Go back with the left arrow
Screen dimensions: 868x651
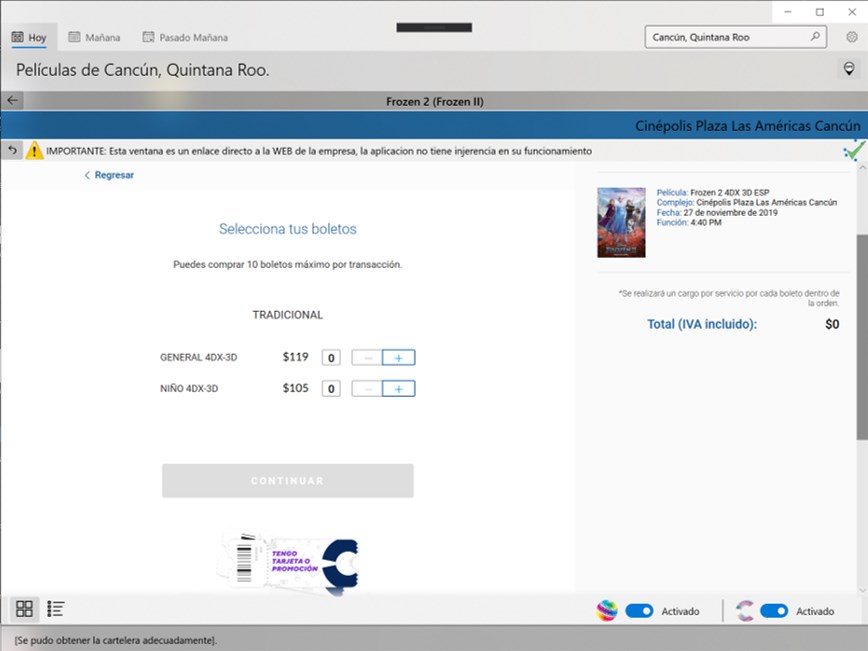pyautogui.click(x=12, y=101)
